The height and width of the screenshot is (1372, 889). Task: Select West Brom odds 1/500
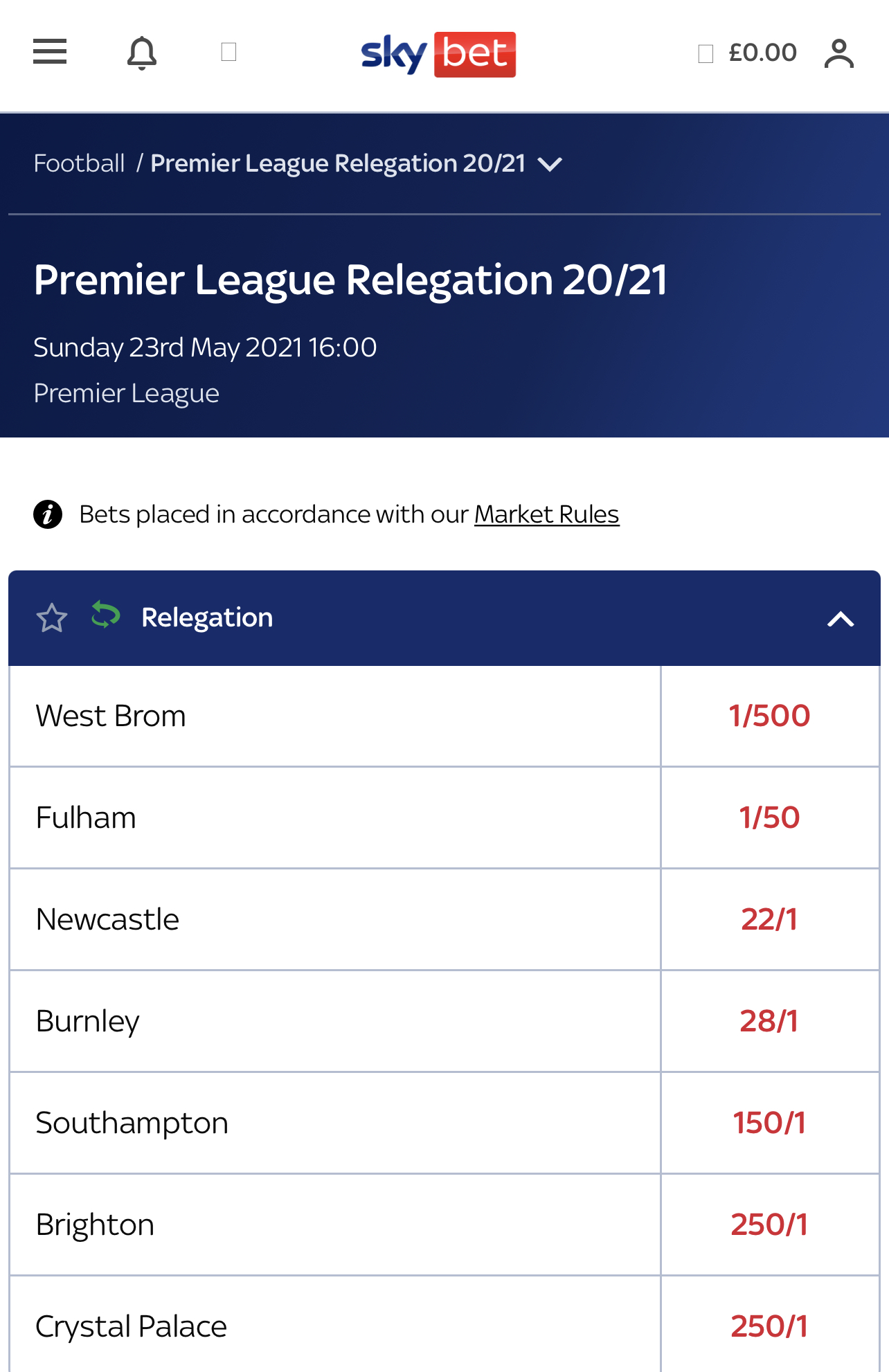coord(770,716)
